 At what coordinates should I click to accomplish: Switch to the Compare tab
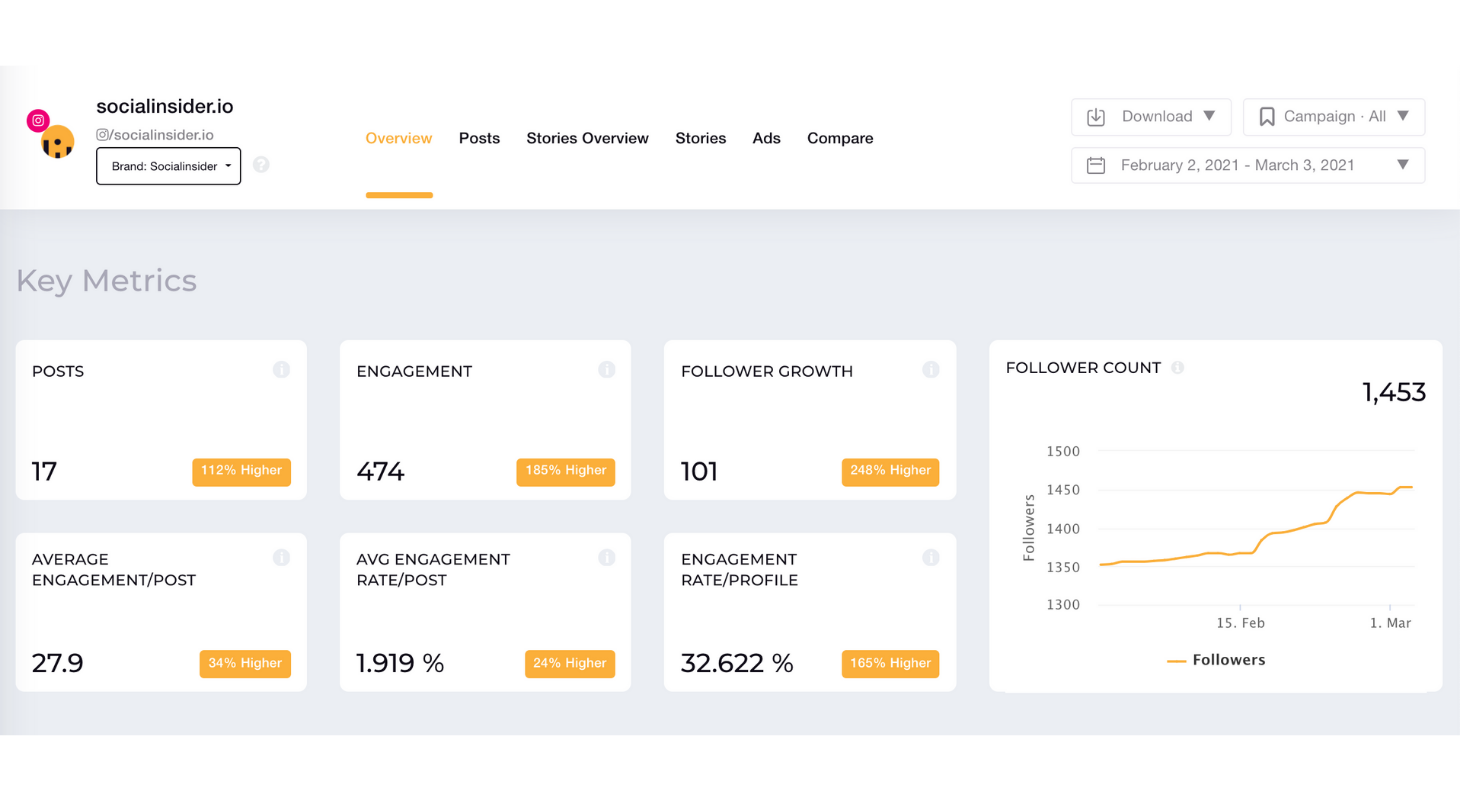coord(840,138)
